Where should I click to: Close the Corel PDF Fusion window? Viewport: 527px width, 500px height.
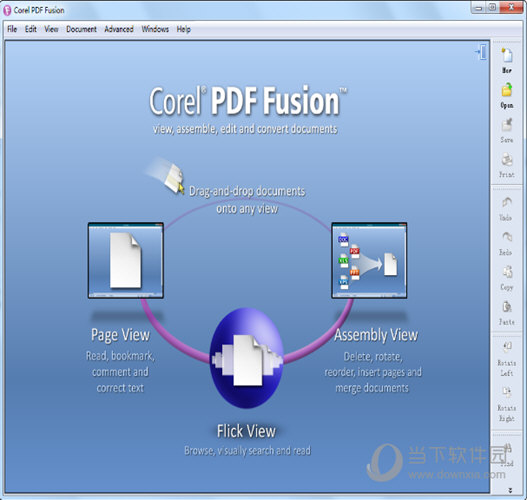point(511,7)
